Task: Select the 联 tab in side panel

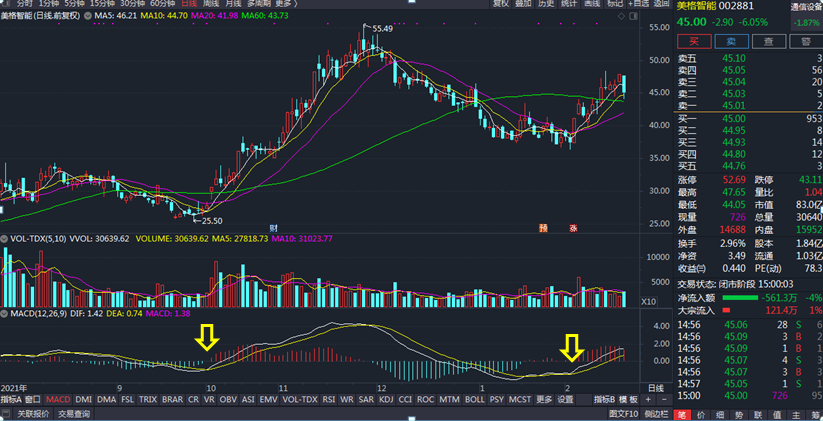Action: pyautogui.click(x=759, y=415)
